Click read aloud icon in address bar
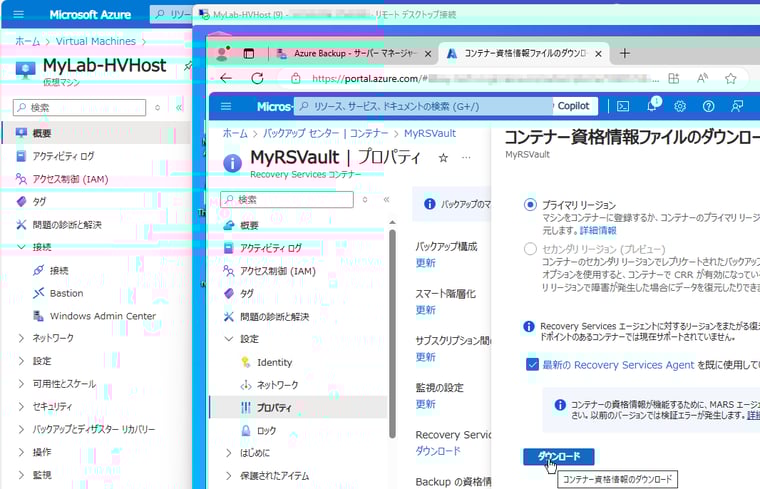The width and height of the screenshot is (760, 489). tap(702, 78)
